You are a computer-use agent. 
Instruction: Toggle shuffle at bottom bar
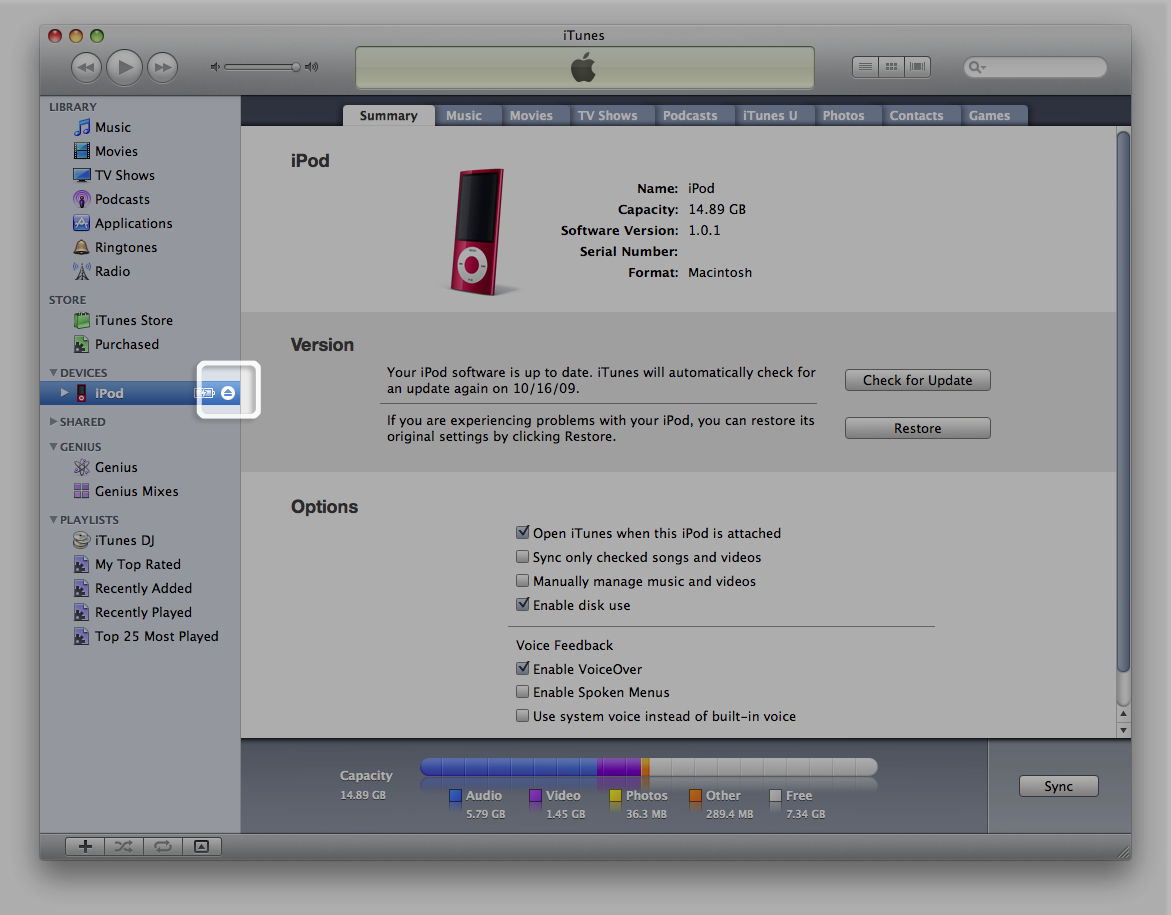(x=124, y=846)
